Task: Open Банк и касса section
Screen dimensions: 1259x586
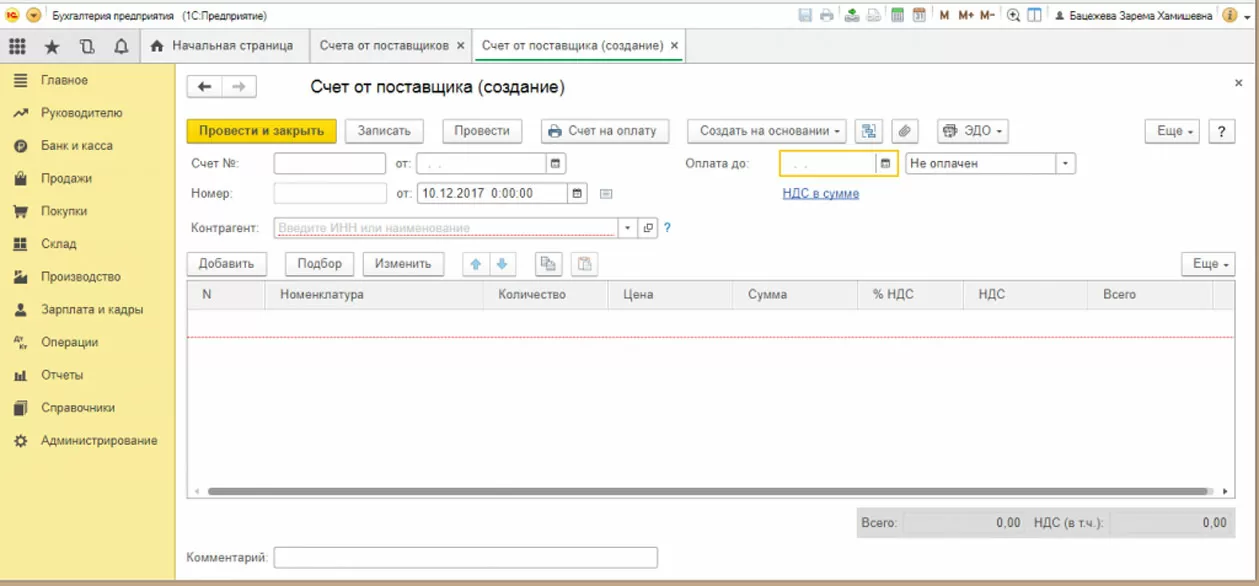Action: coord(77,146)
